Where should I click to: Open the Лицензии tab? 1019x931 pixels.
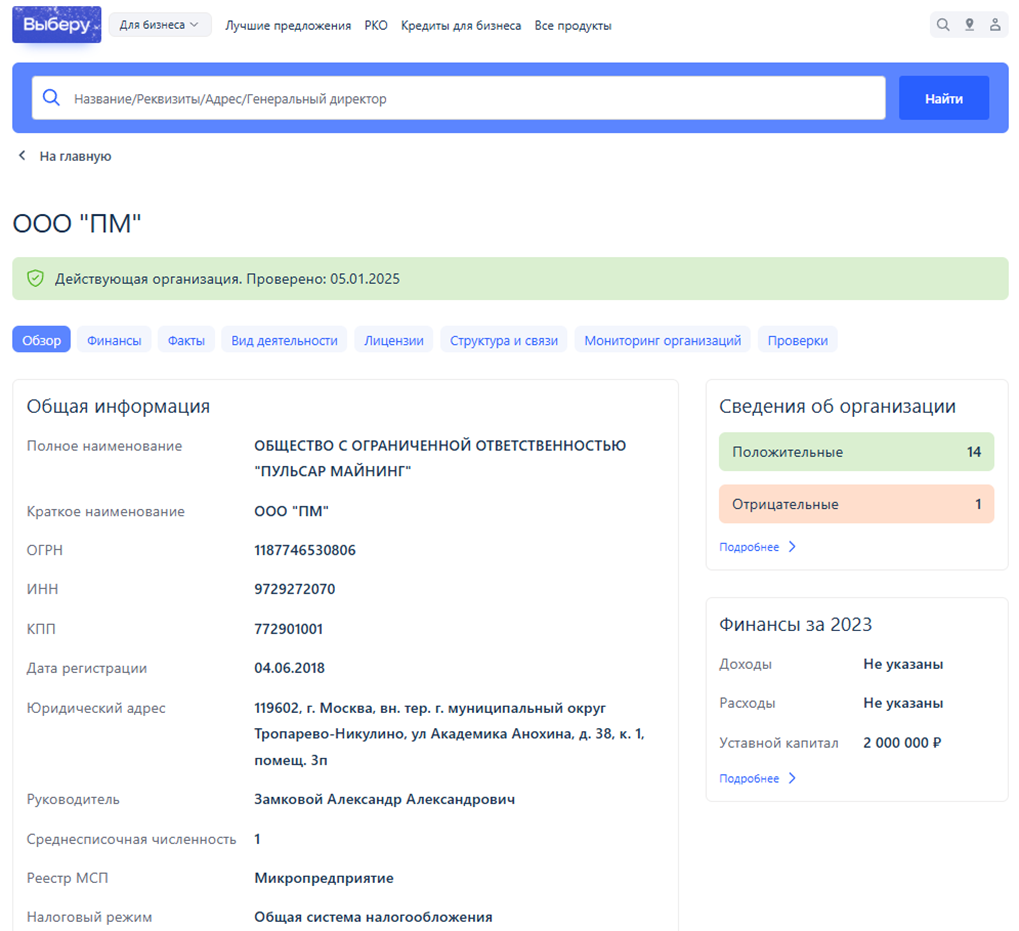pos(393,340)
